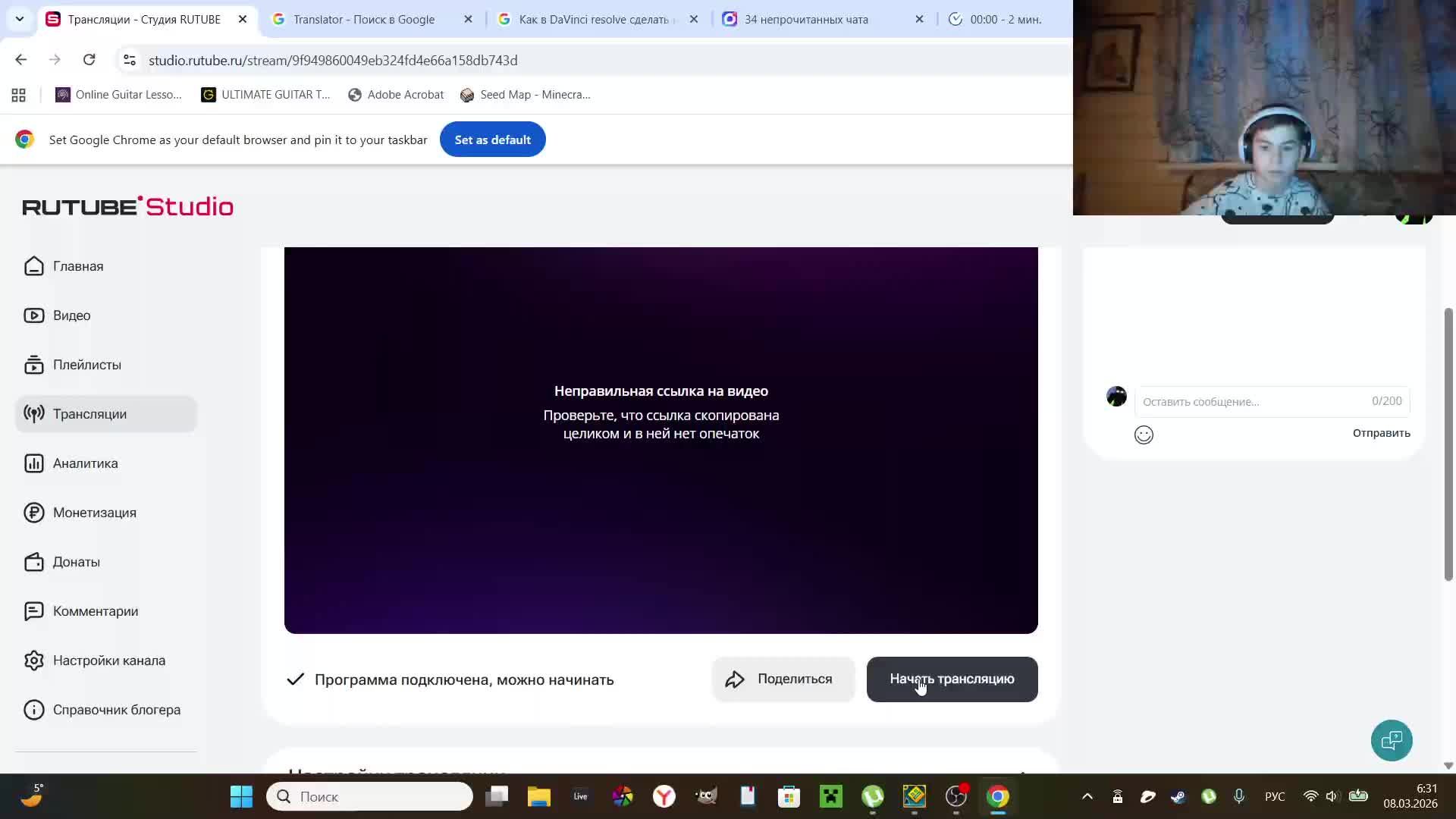Viewport: 1456px width, 819px height.
Task: Open site information control in address bar
Action: (x=130, y=60)
